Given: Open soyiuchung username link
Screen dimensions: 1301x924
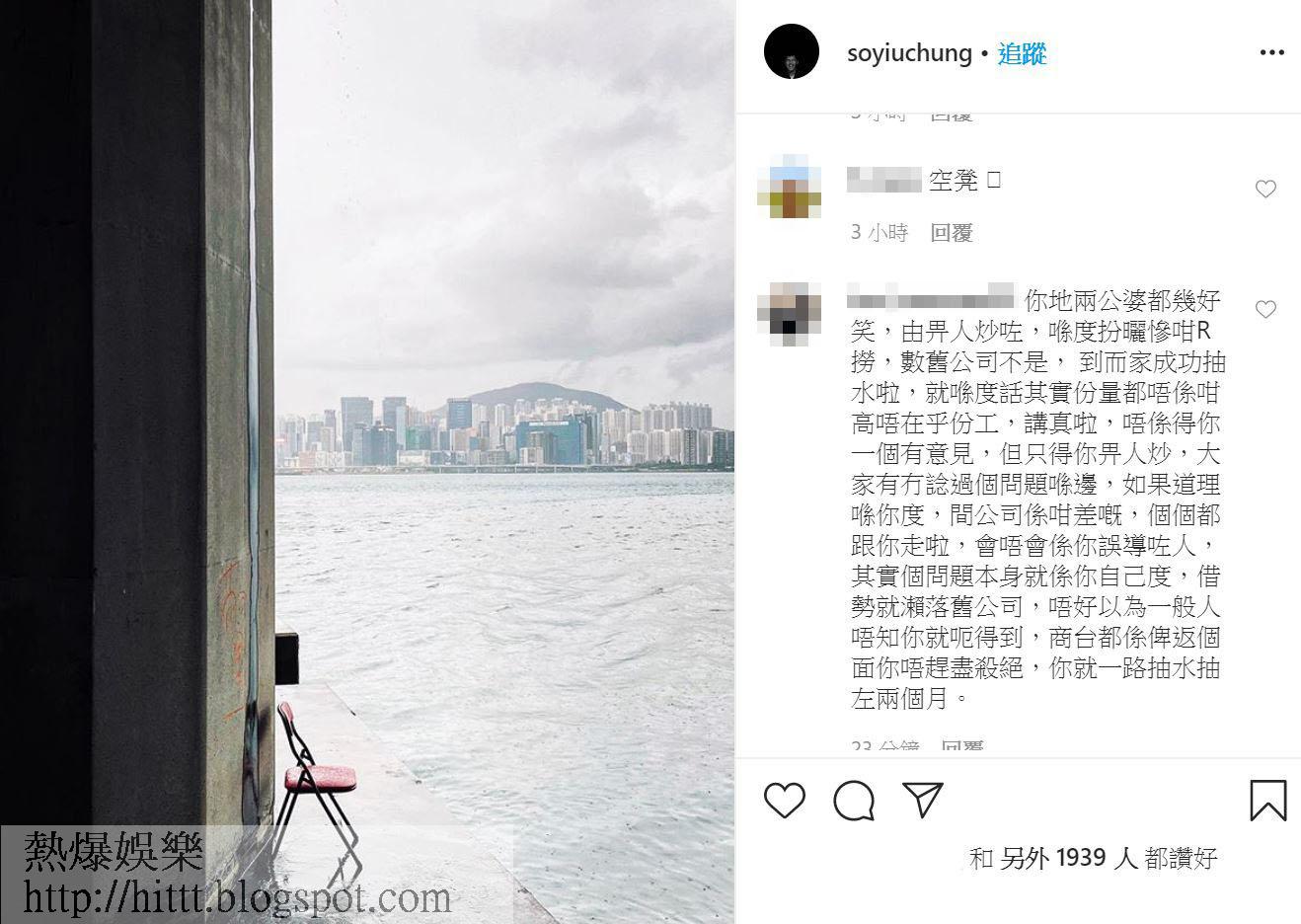Looking at the screenshot, I should pyautogui.click(x=909, y=53).
